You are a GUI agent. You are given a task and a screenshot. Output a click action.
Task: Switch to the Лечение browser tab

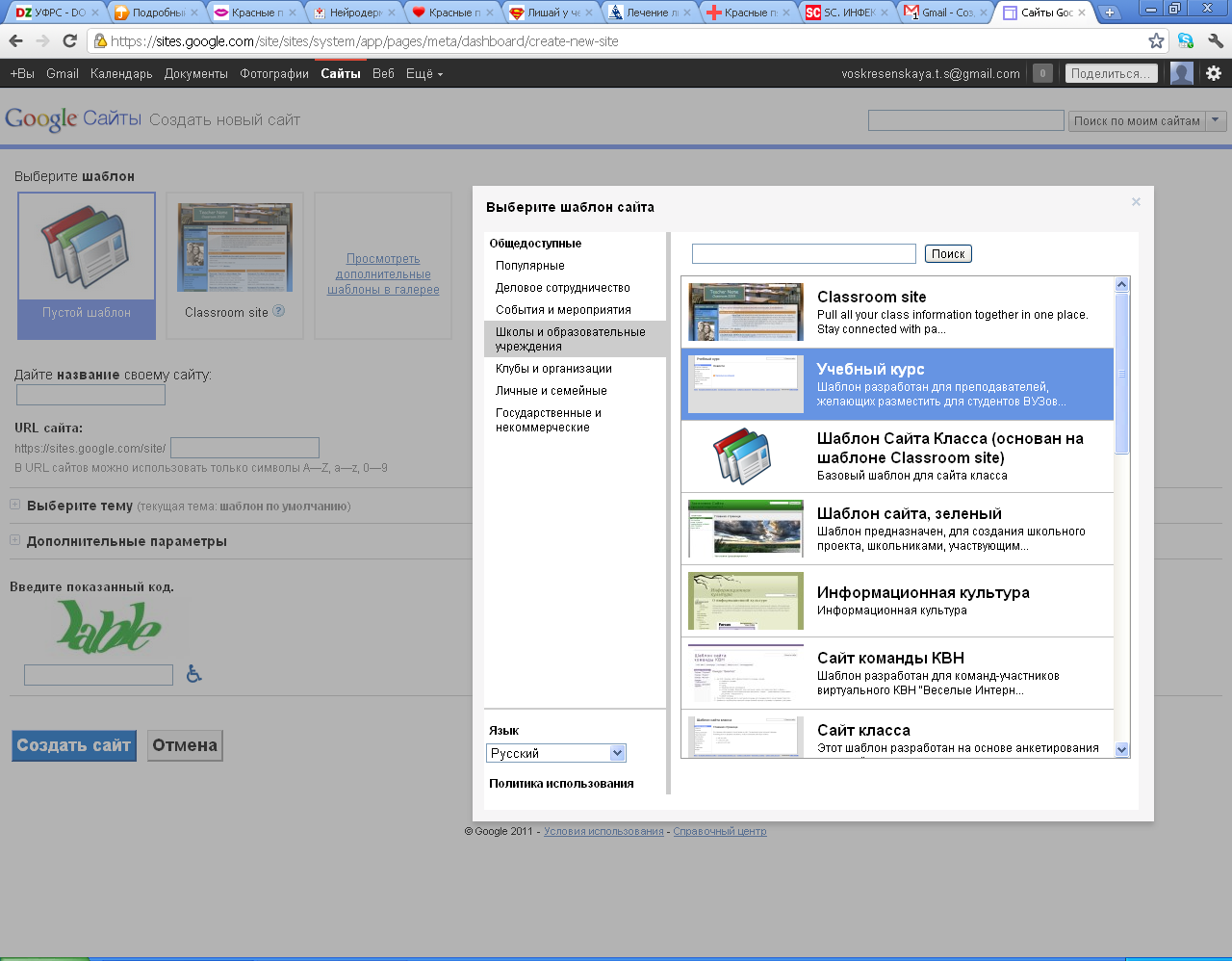(651, 13)
